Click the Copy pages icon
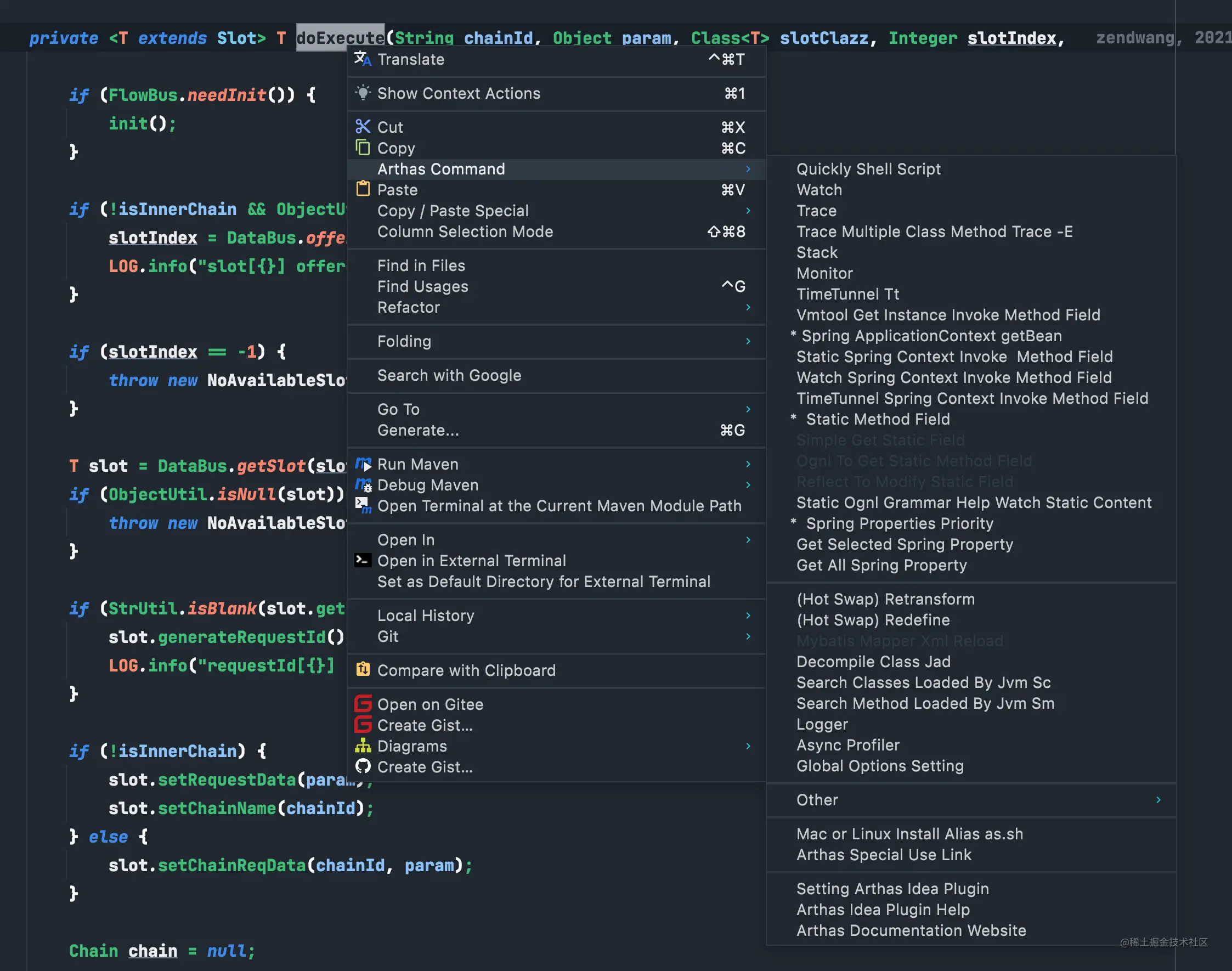Image resolution: width=1232 pixels, height=971 pixels. [363, 148]
